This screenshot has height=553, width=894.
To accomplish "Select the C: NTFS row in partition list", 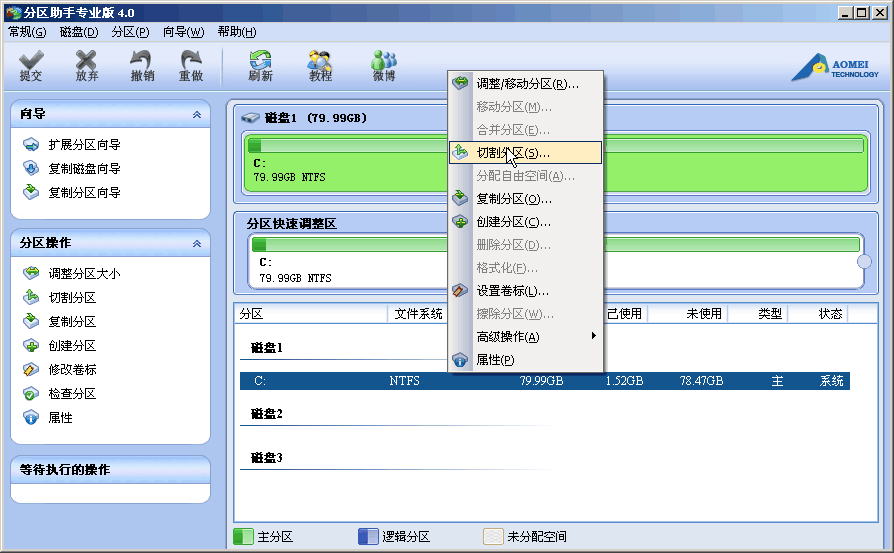I will (x=544, y=381).
